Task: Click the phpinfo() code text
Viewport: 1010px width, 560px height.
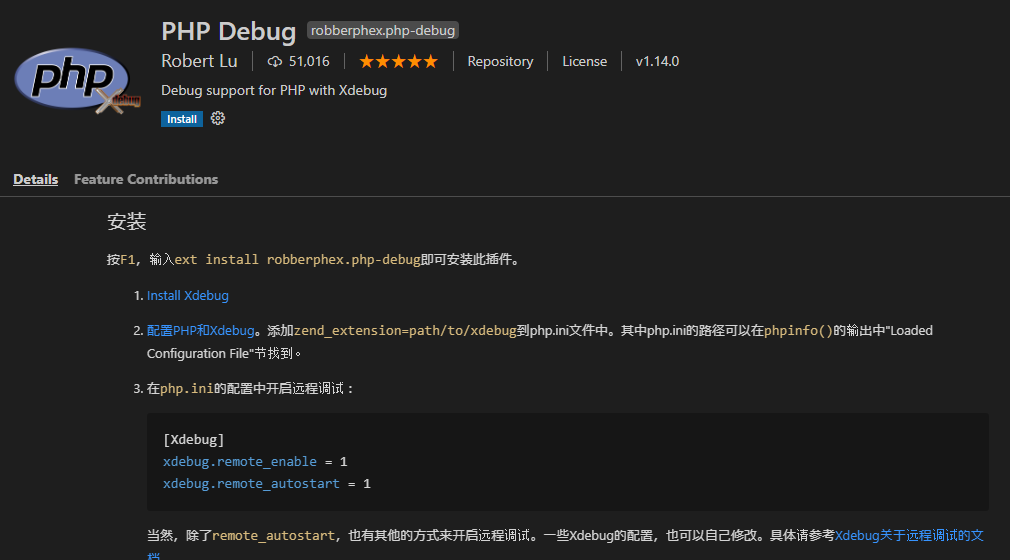Action: (x=798, y=331)
